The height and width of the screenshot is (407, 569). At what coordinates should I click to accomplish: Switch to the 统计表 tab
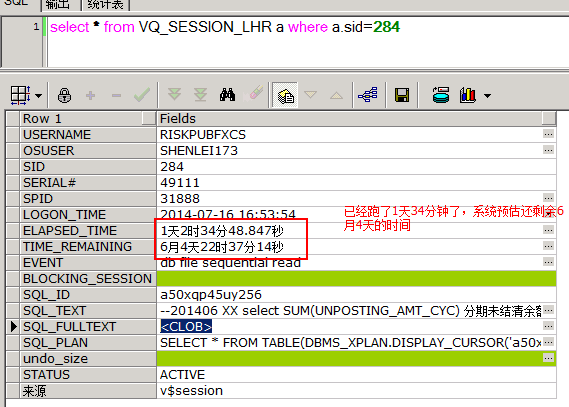point(106,4)
